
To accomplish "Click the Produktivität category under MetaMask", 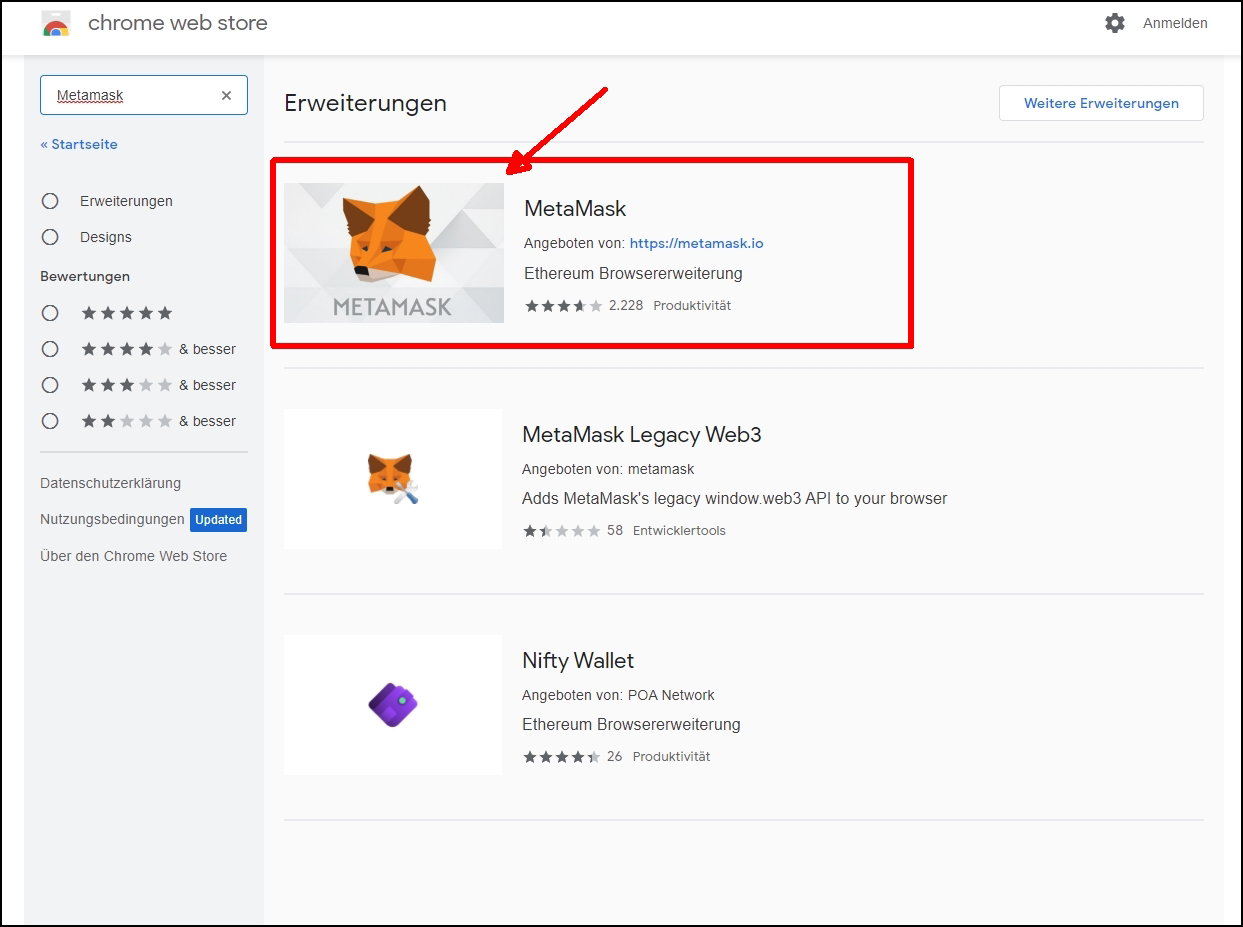I will 692,306.
